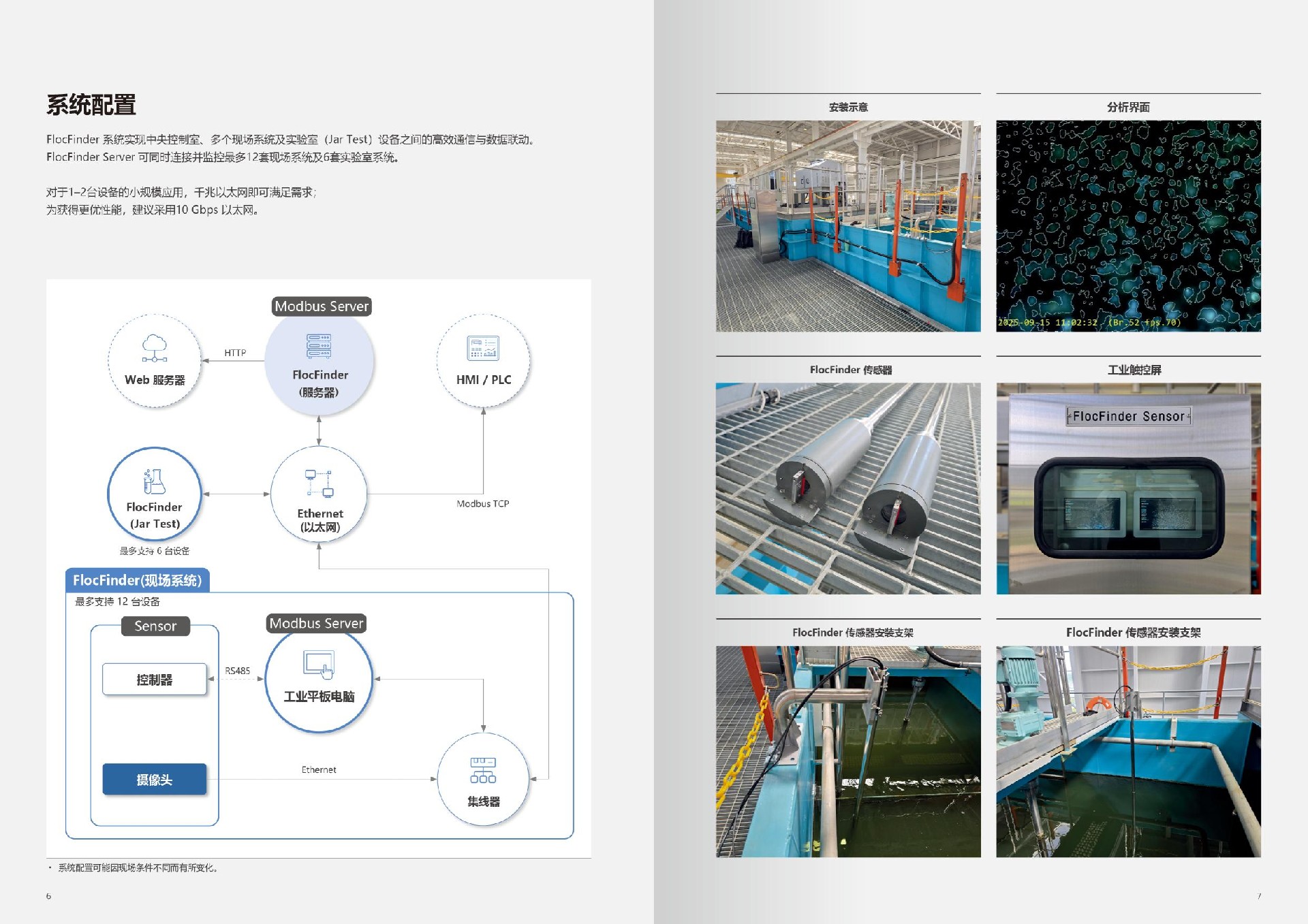Click the 集线器 hub icon

pos(483,770)
